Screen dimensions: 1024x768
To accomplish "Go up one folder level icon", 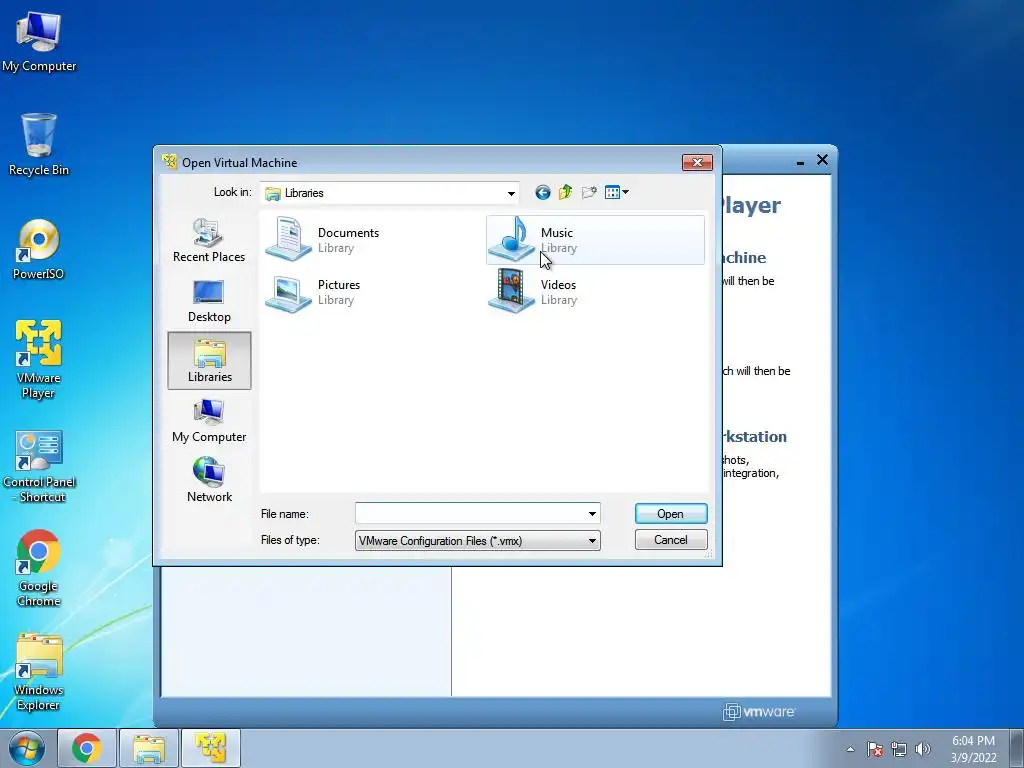I will click(566, 192).
